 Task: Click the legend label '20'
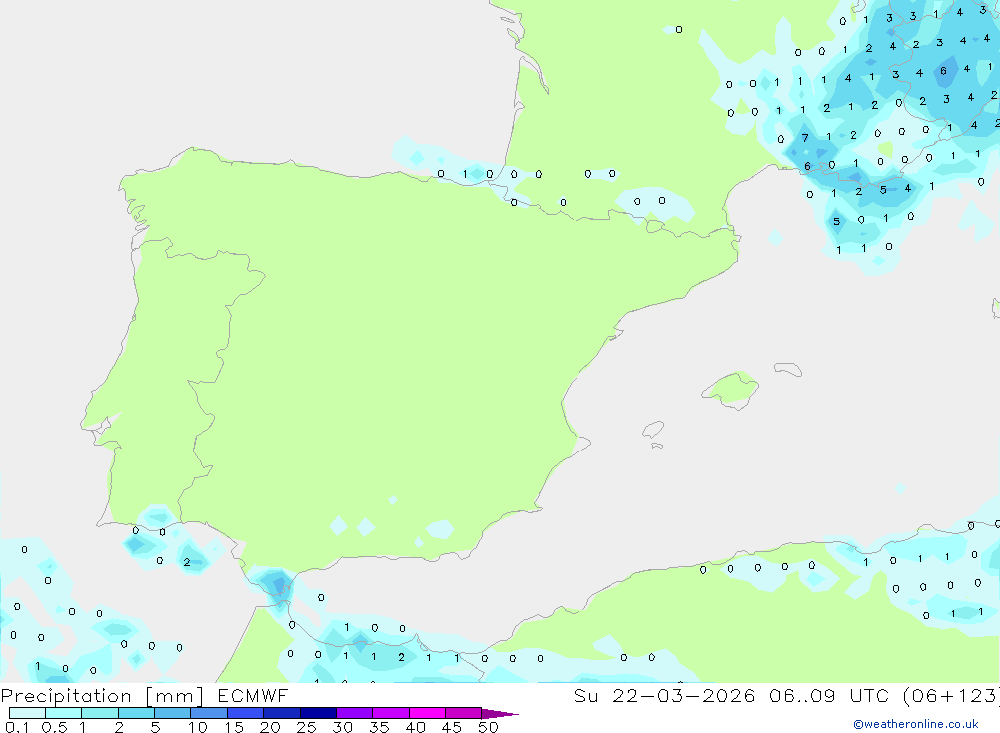tap(270, 727)
